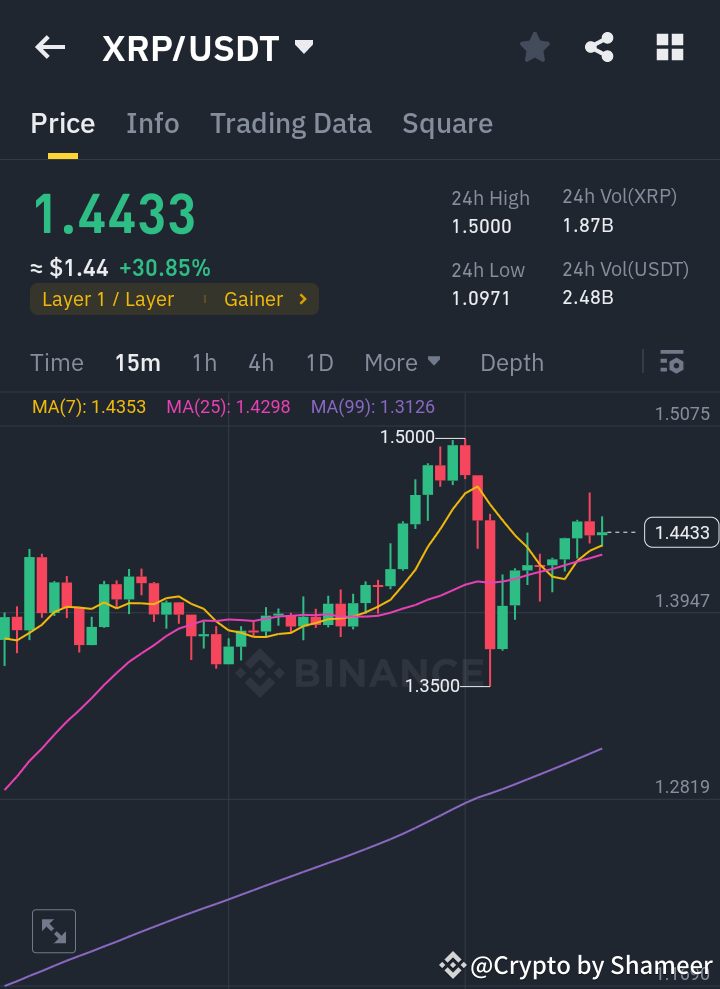The height and width of the screenshot is (989, 720).
Task: Toggle the MA(7) moving average indicator
Action: (88, 407)
